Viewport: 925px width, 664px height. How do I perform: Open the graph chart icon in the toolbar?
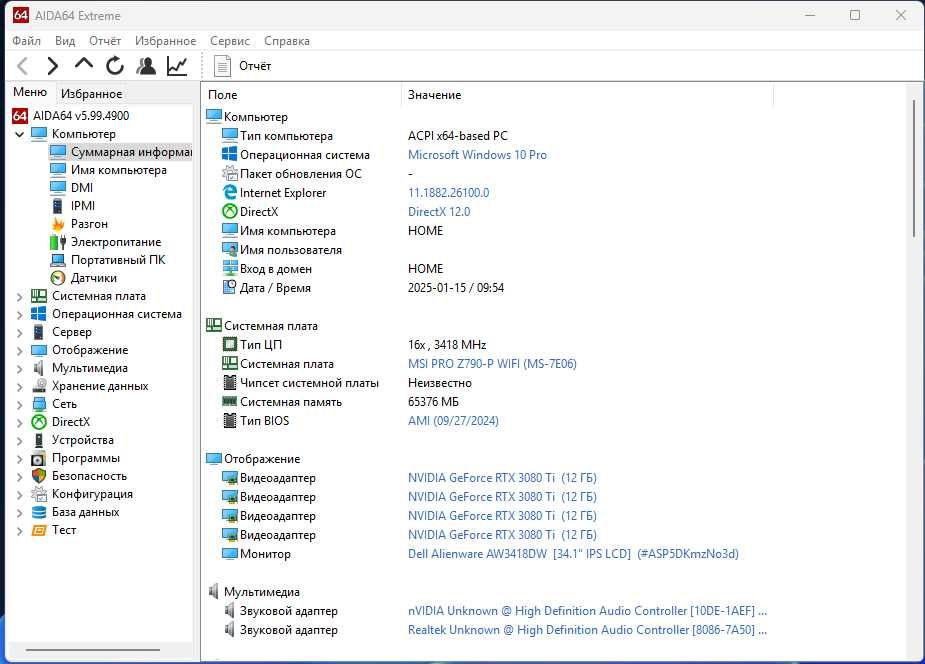click(x=177, y=65)
